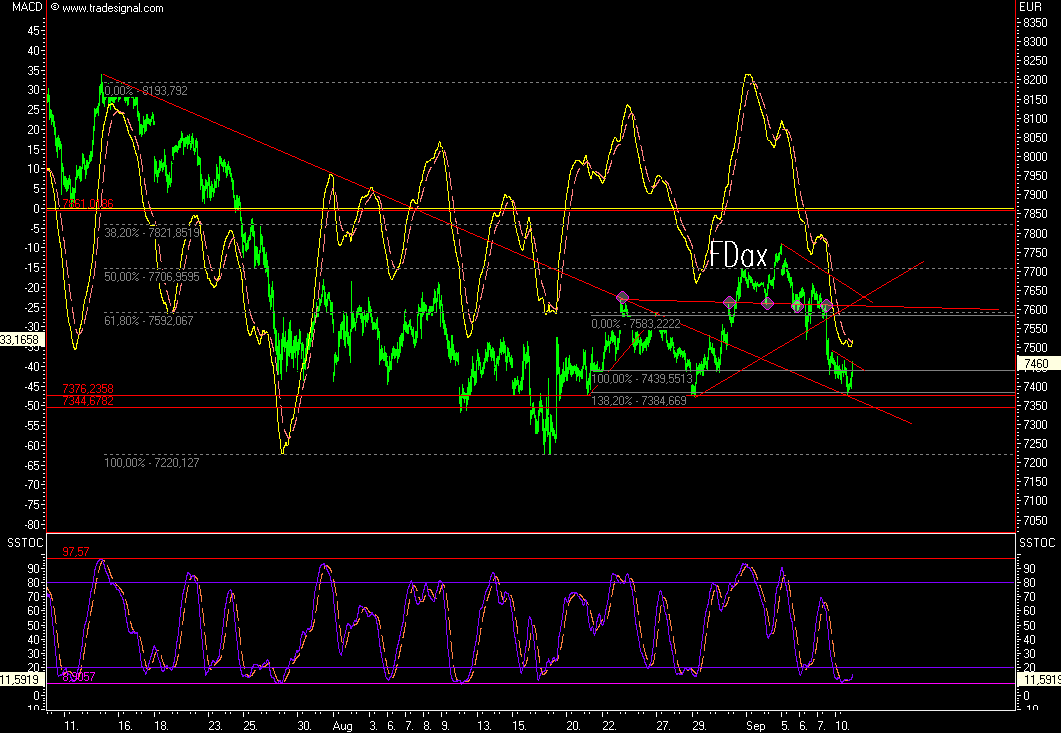
Task: Click the Sep month label on time axis
Action: click(x=756, y=726)
